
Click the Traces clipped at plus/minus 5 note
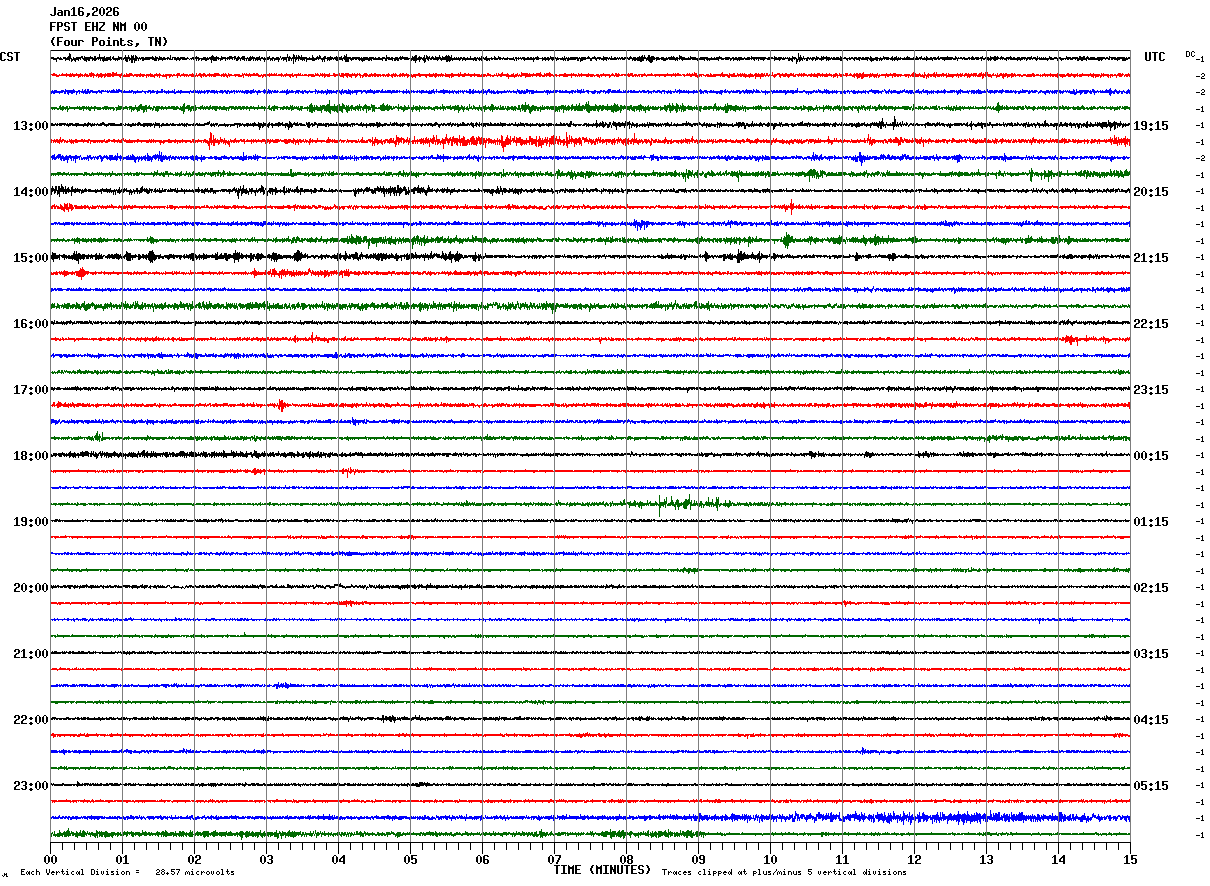pyautogui.click(x=784, y=873)
